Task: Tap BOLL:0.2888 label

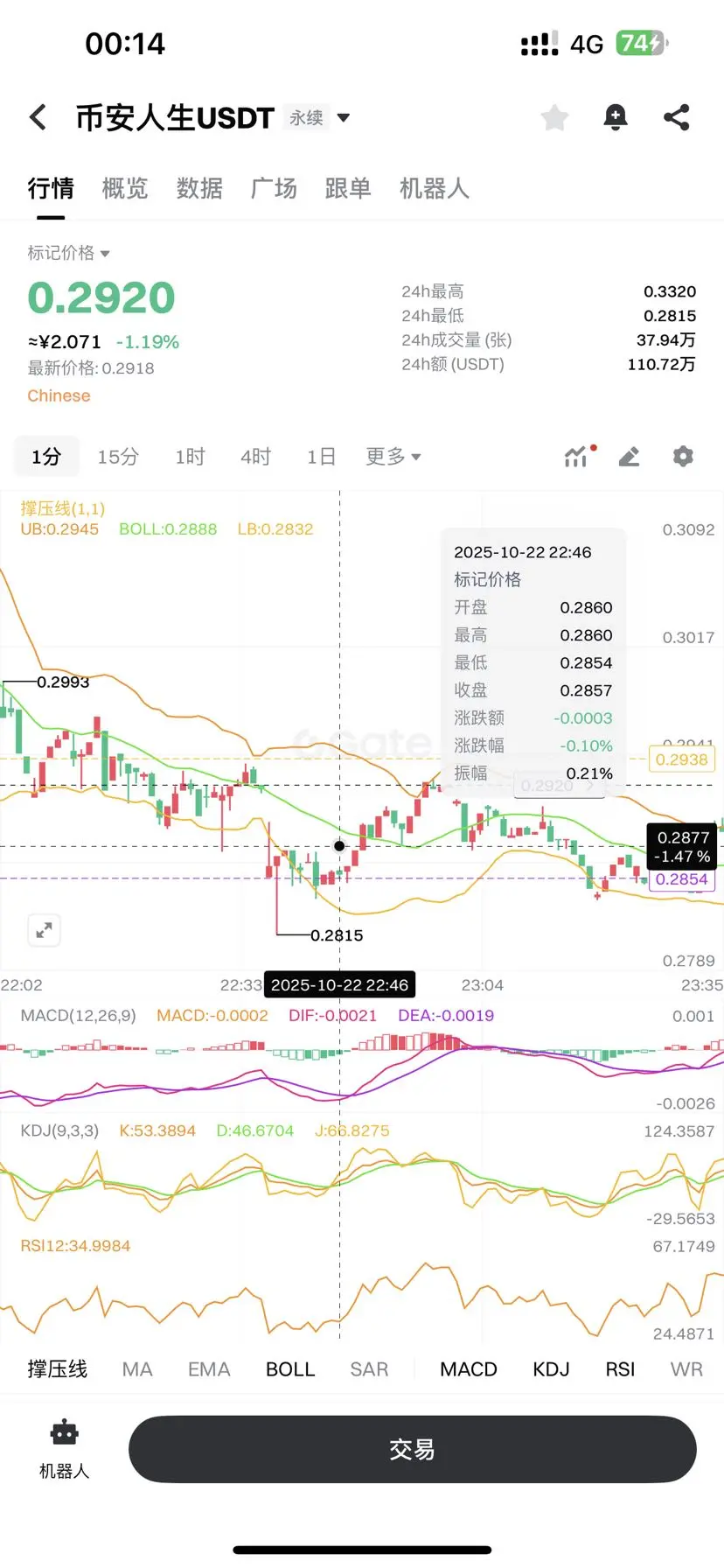Action: (168, 529)
